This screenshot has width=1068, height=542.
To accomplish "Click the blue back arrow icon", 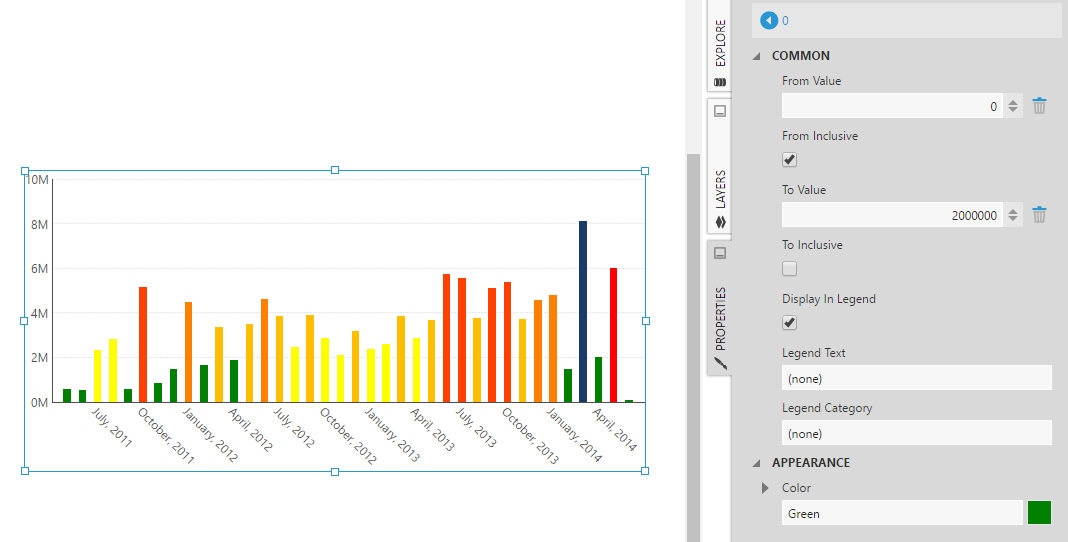I will [x=769, y=20].
